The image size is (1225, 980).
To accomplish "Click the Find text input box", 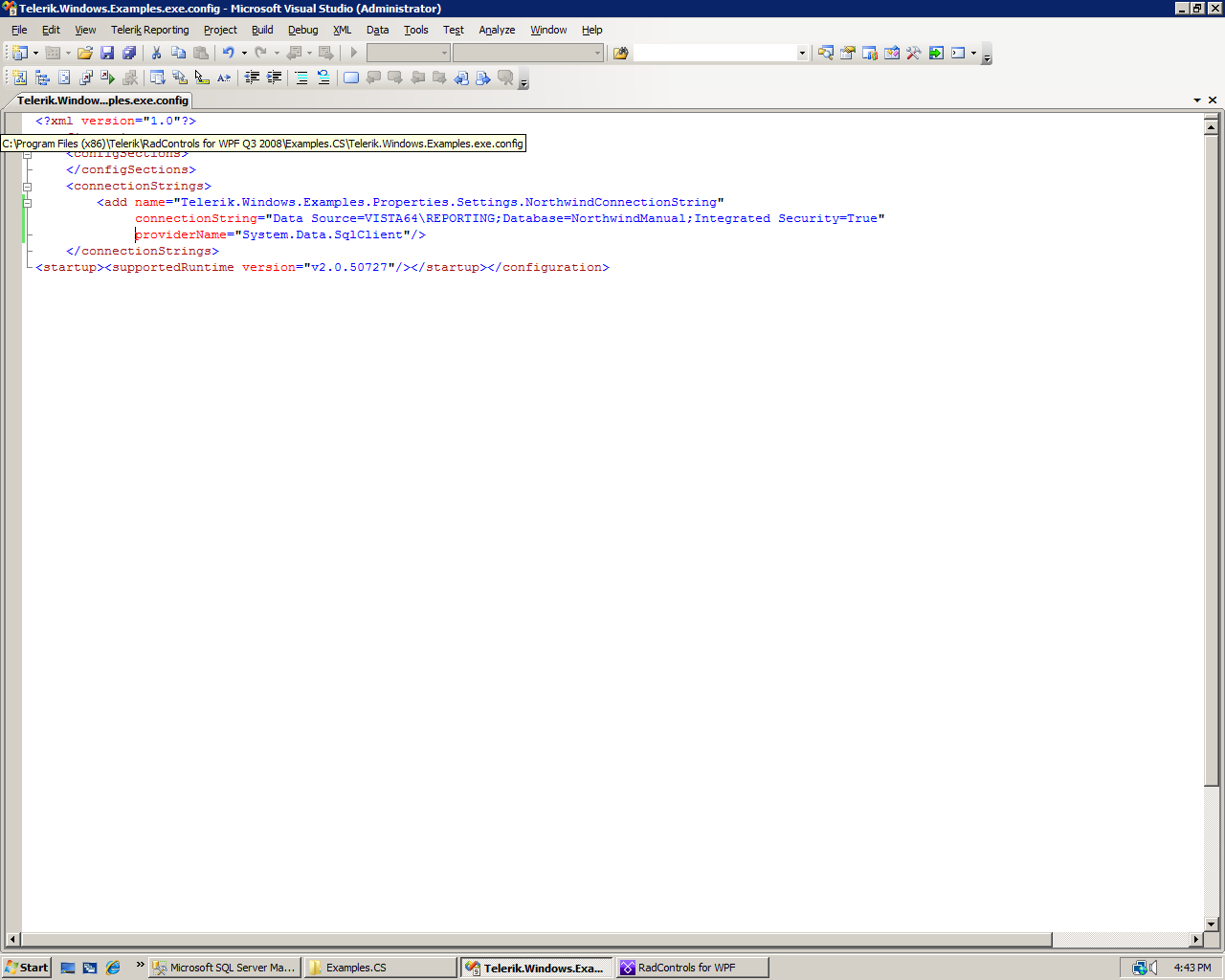I will coord(715,53).
